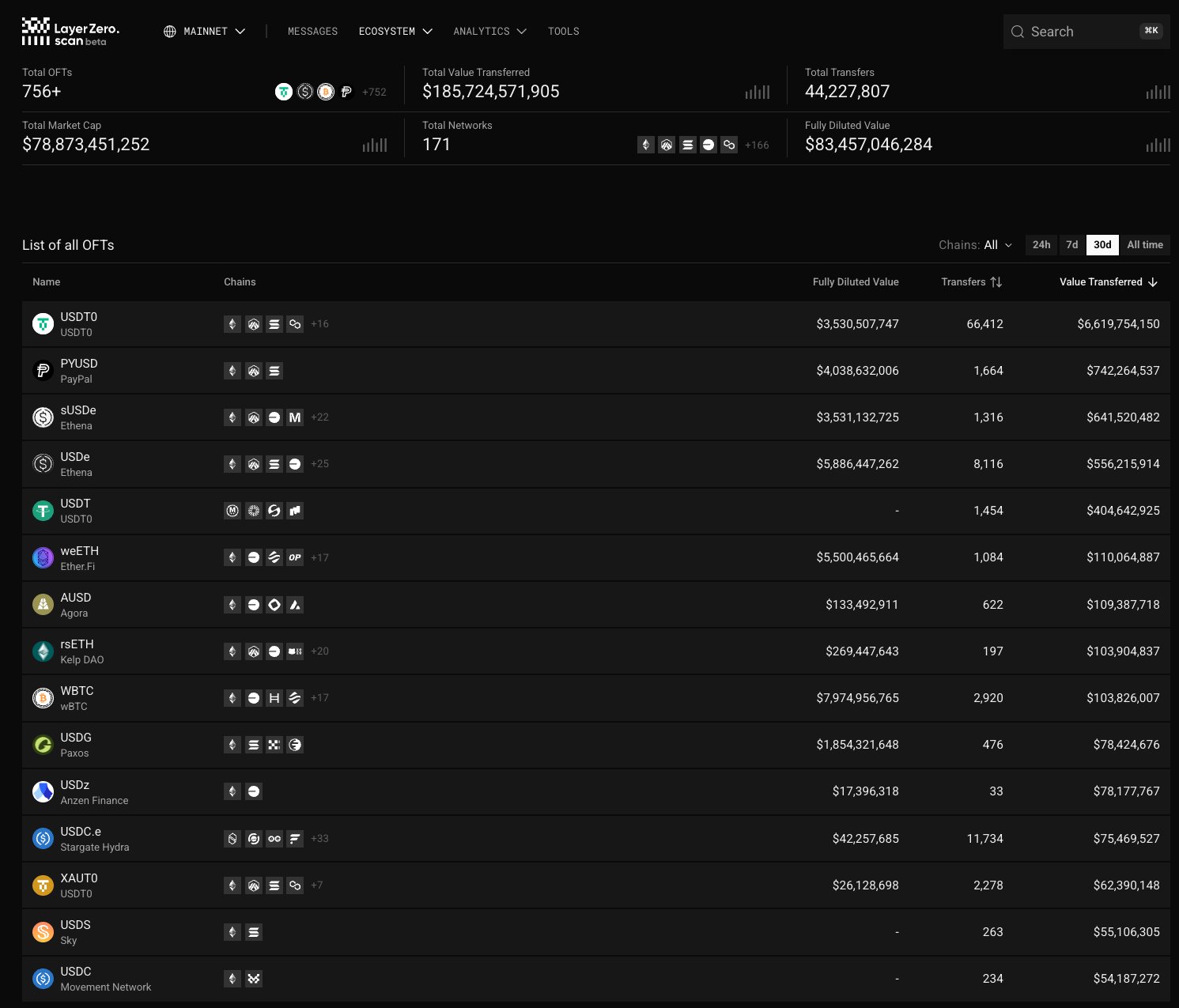The width and height of the screenshot is (1179, 1008).
Task: Click the PYUSD PayPal token icon
Action: (43, 371)
